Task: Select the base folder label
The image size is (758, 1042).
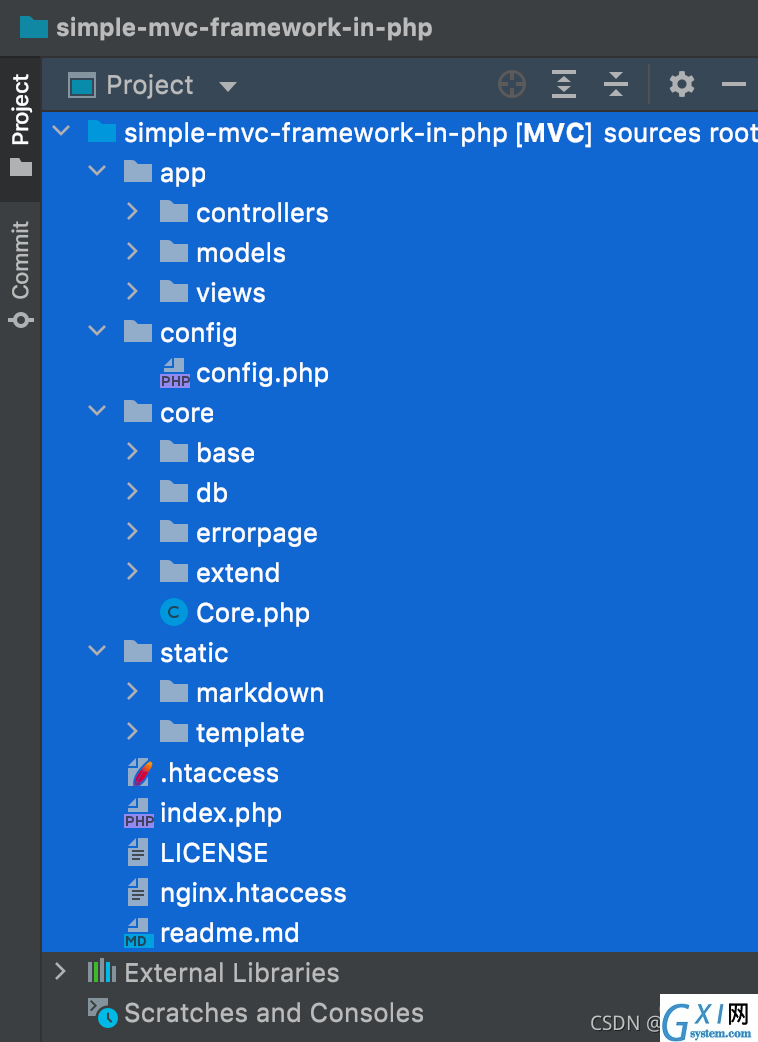Action: 226,453
